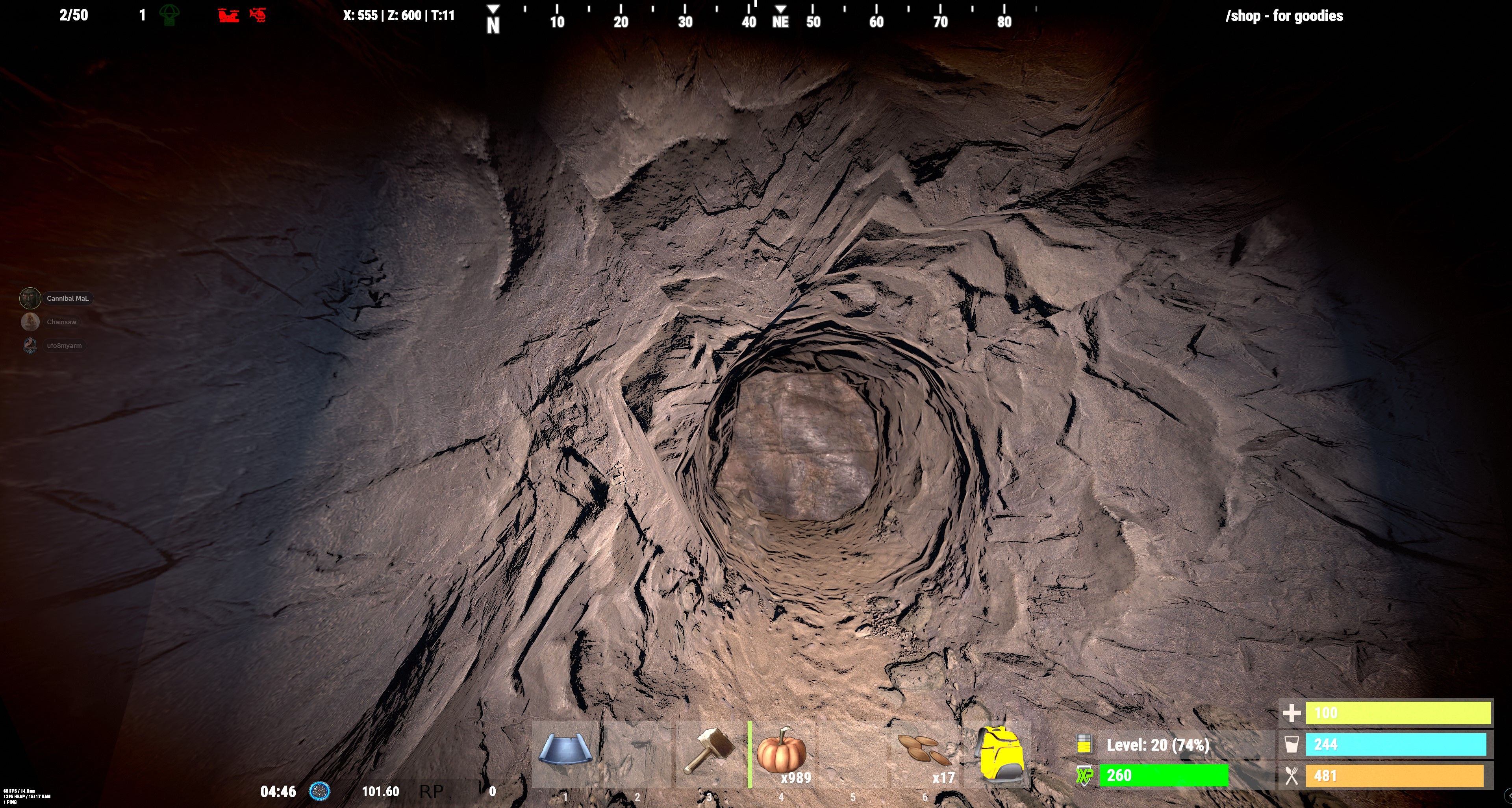The height and width of the screenshot is (808, 1512).
Task: Click the cyan hydration bar showing 244
Action: [1396, 744]
